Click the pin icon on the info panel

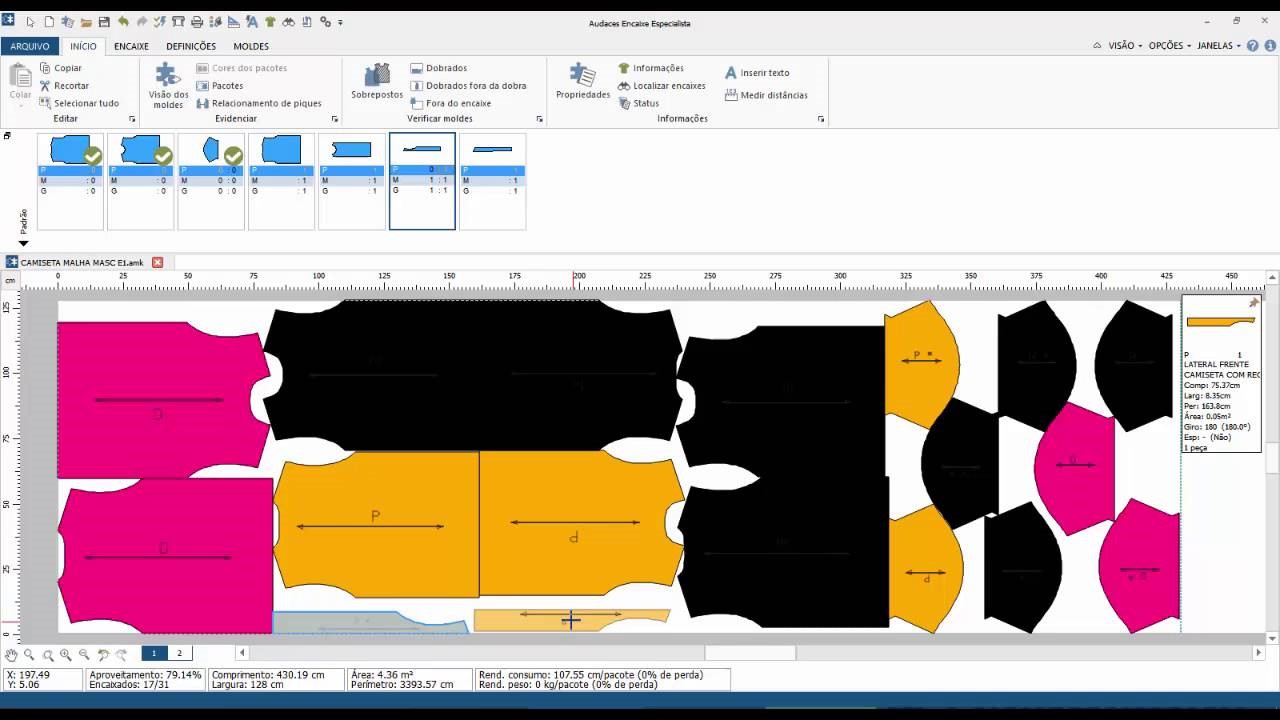[x=1254, y=303]
